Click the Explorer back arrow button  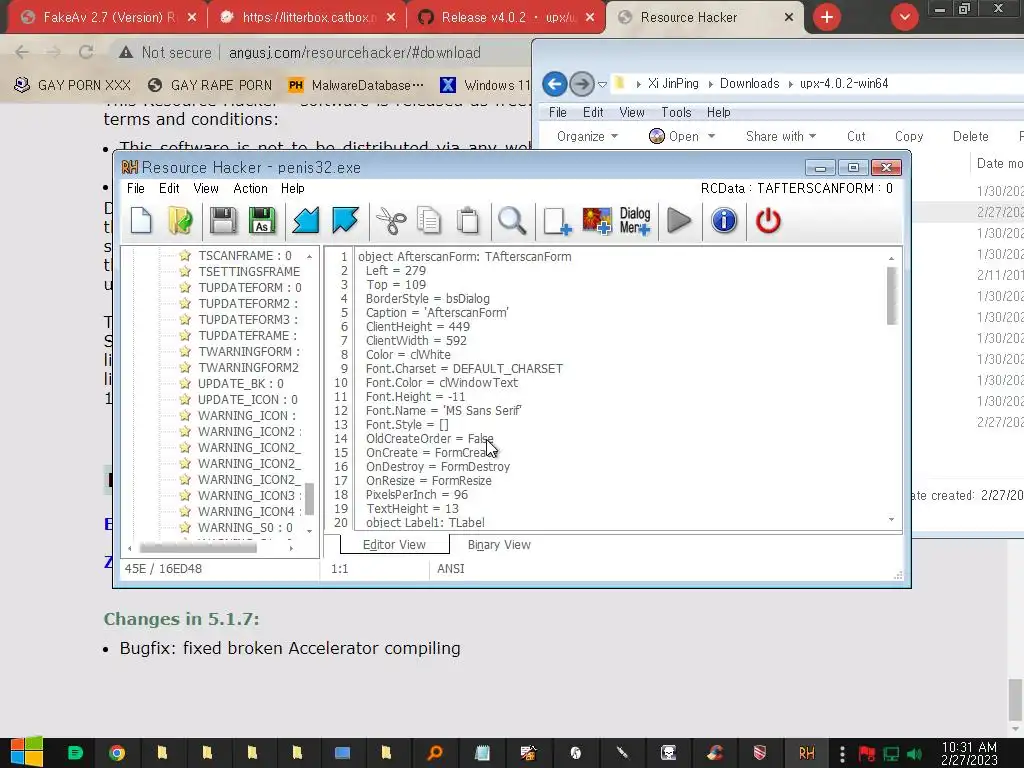click(x=554, y=84)
